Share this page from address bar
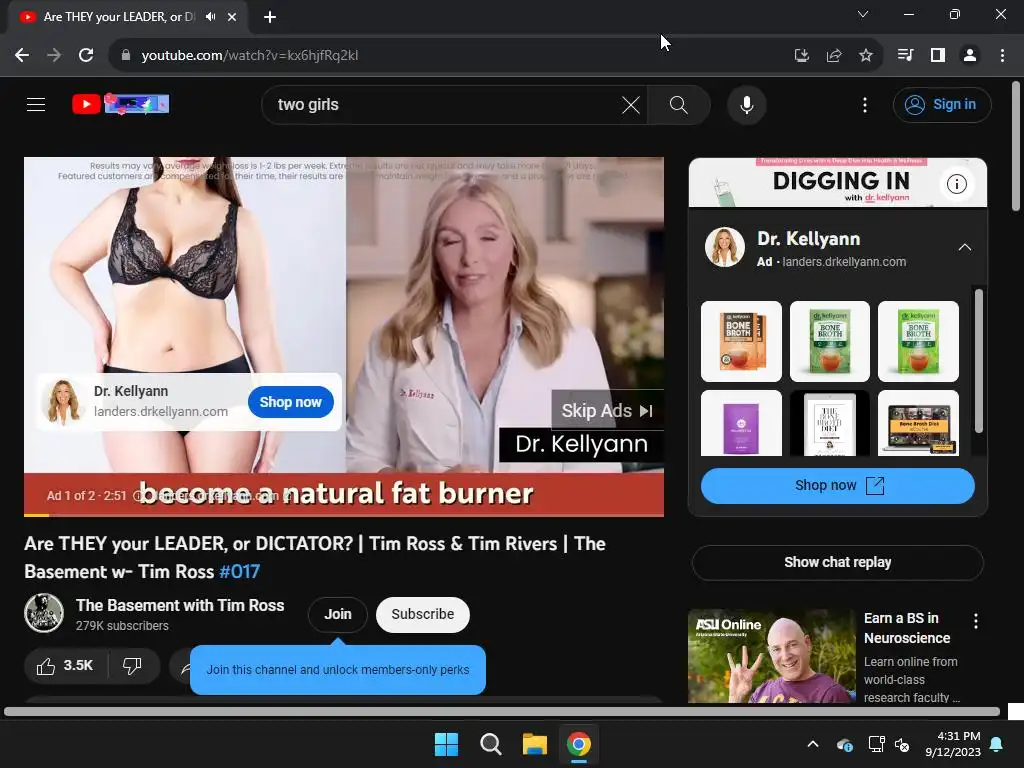 coord(833,56)
